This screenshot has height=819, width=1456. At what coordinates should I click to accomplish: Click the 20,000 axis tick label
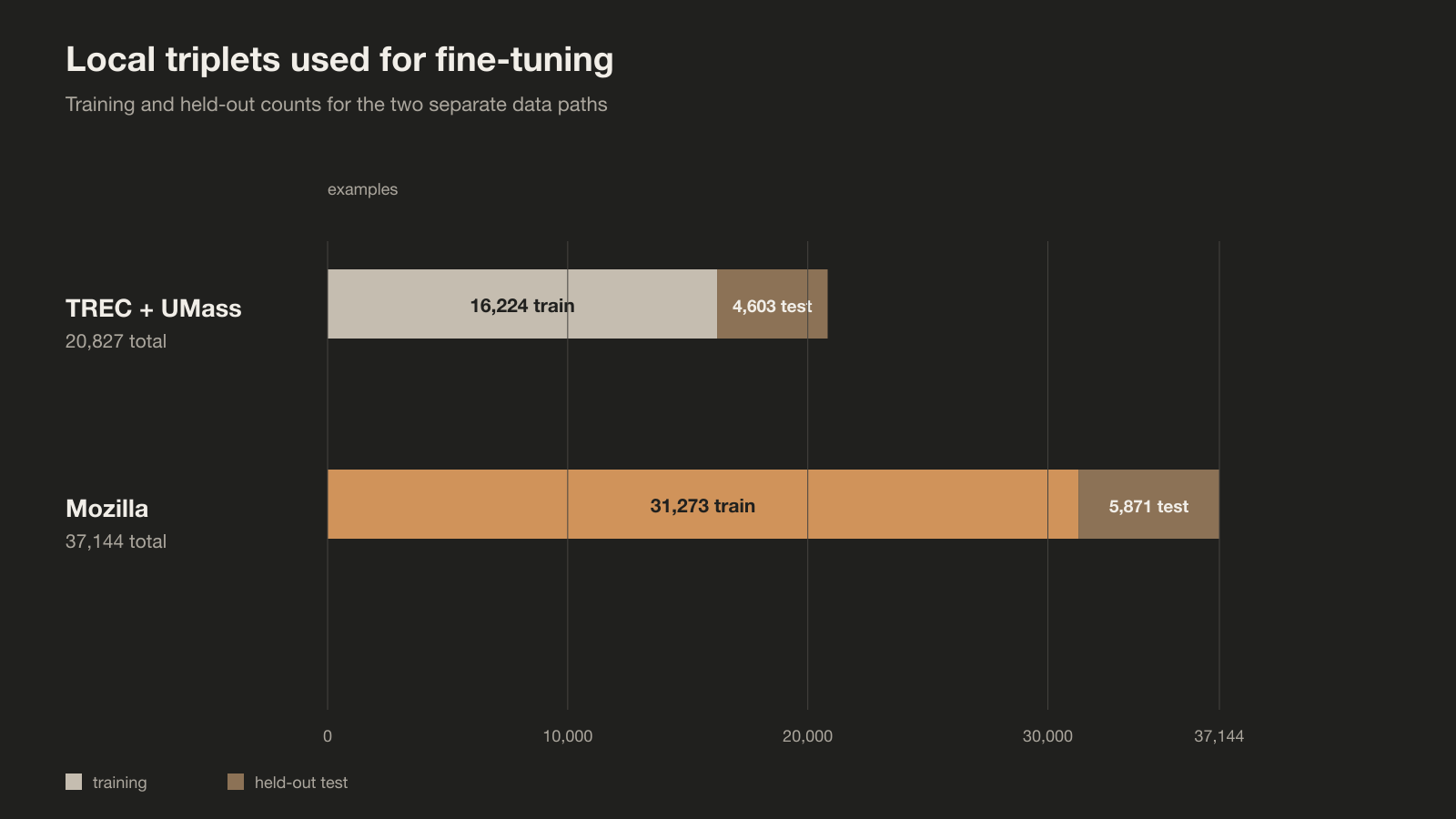[x=807, y=736]
